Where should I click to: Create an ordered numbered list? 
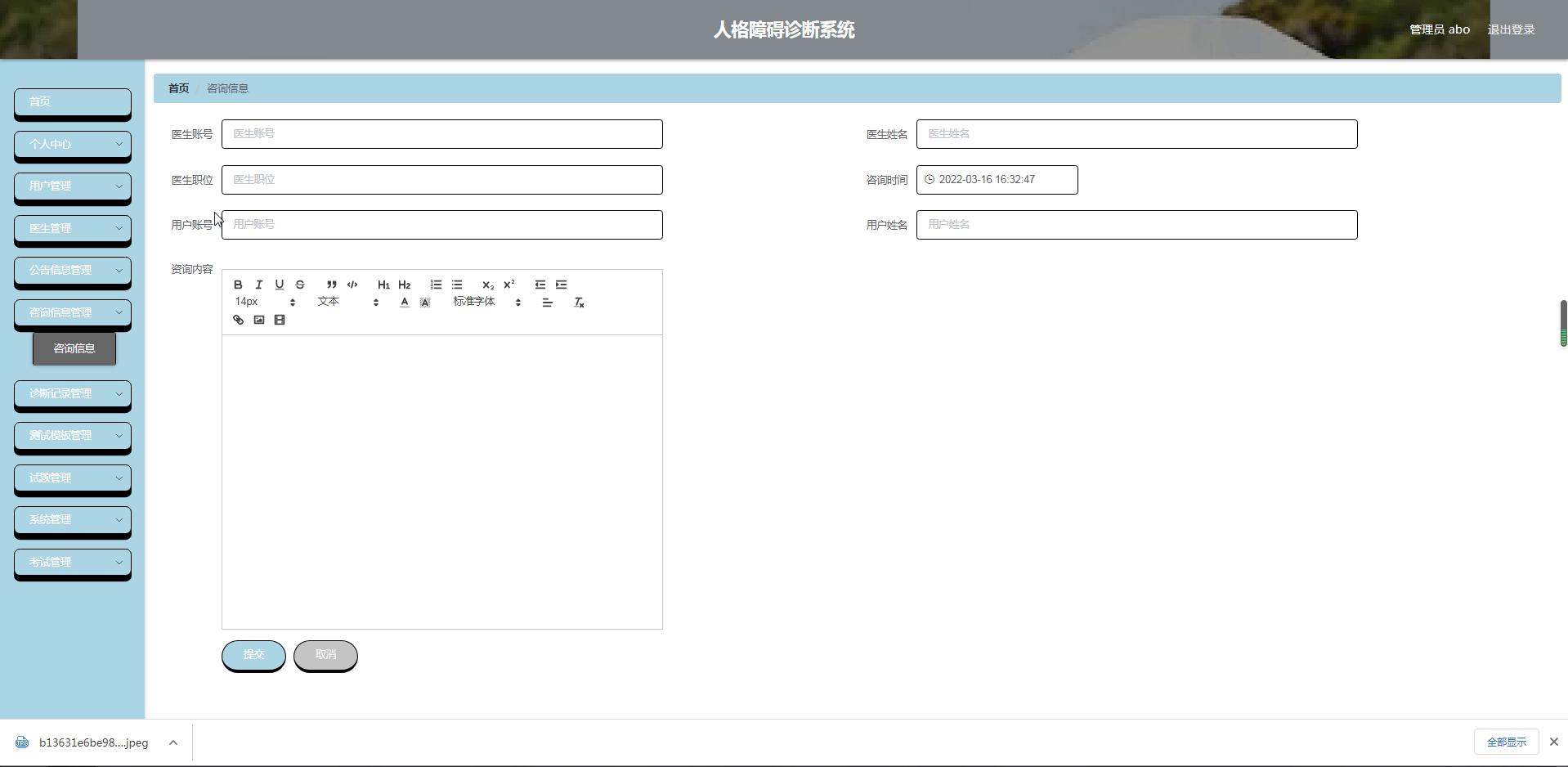click(x=436, y=285)
